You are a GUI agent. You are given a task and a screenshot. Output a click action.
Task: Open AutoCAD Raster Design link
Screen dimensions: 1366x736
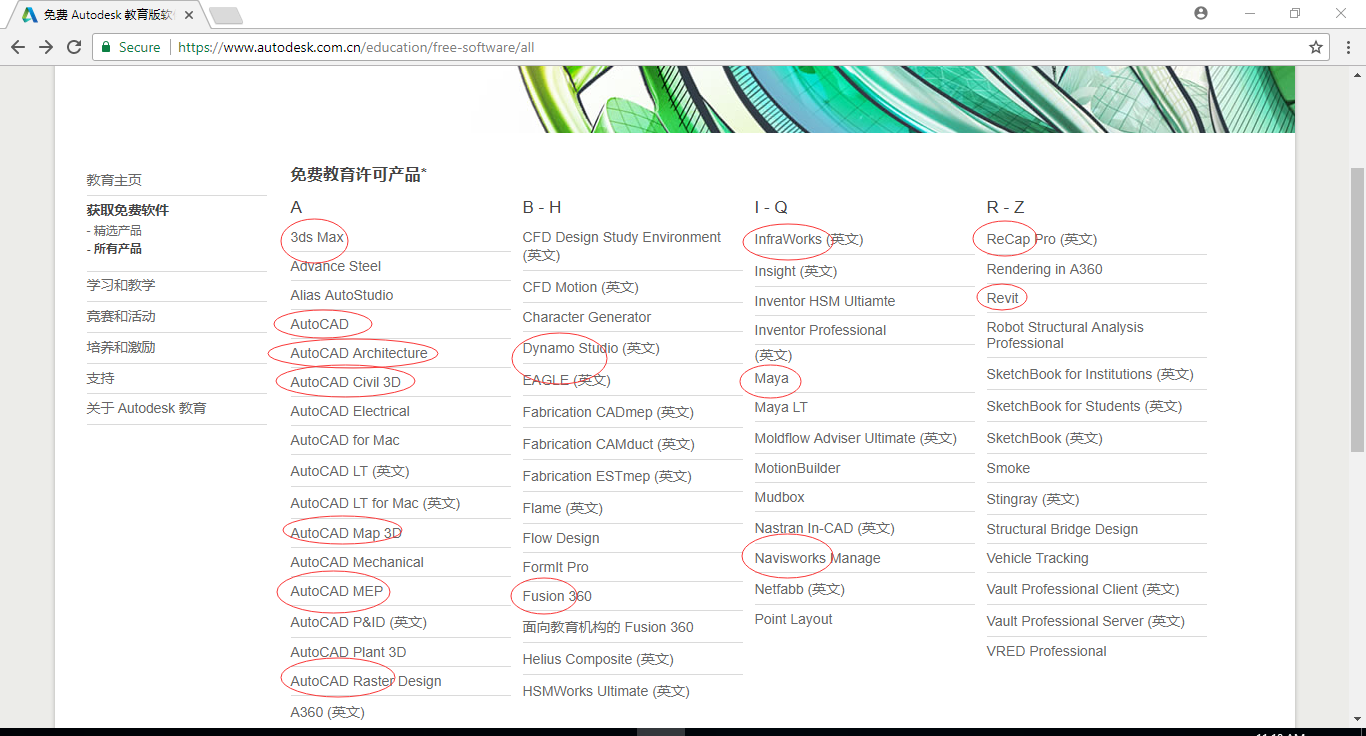366,681
